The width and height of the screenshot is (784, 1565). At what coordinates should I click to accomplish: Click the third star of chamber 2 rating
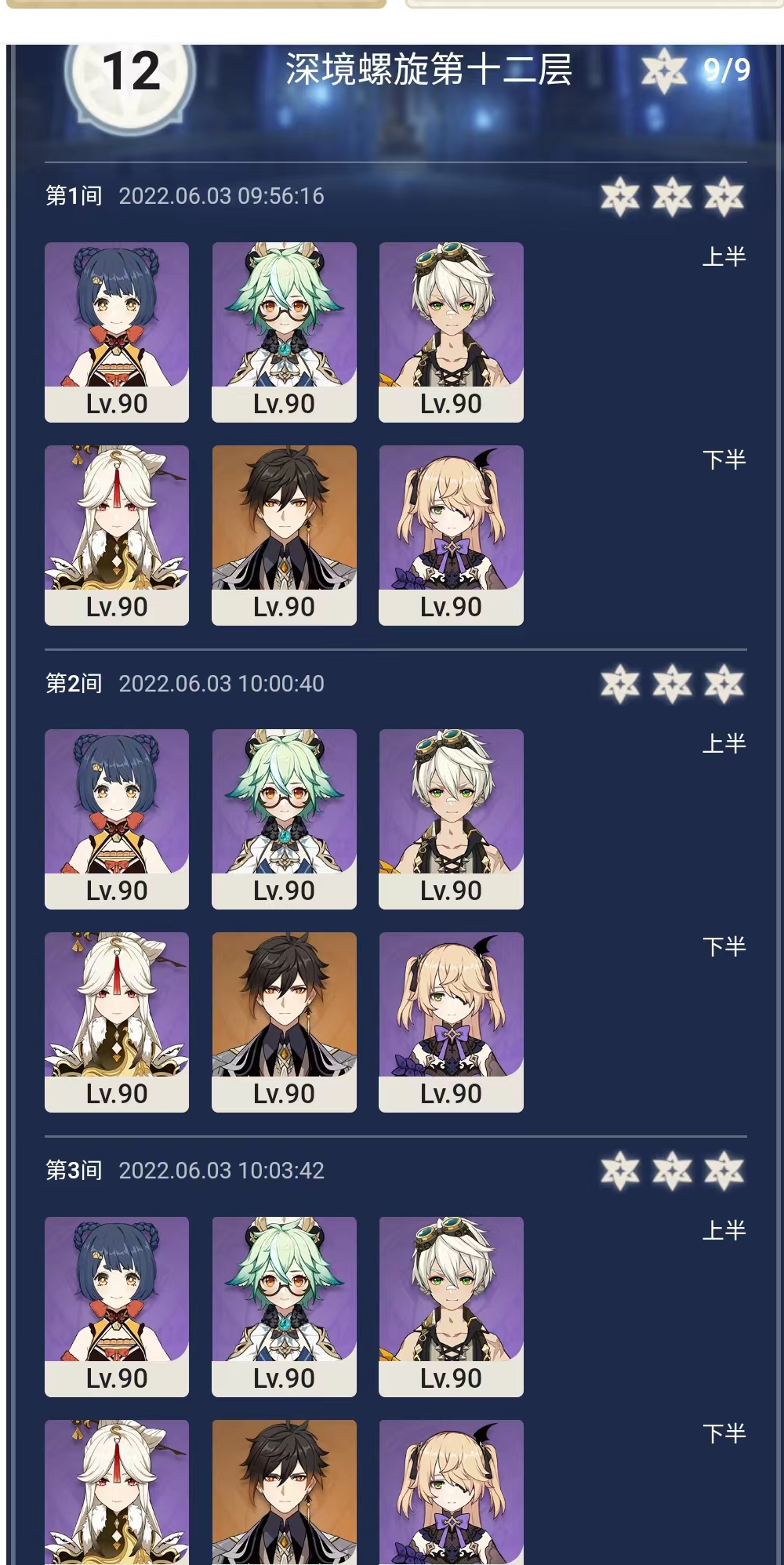(724, 684)
